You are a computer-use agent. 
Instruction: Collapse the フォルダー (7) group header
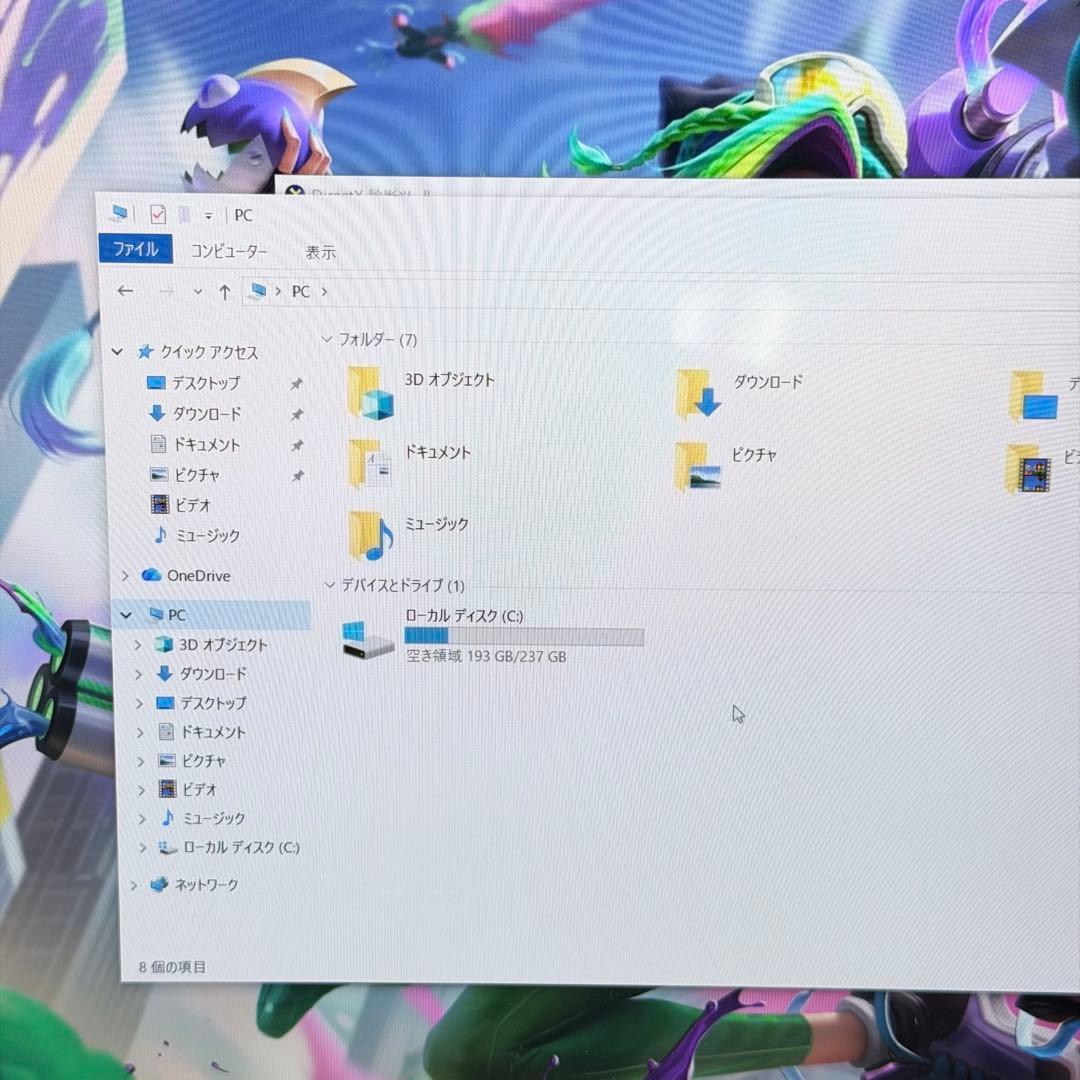pos(327,340)
